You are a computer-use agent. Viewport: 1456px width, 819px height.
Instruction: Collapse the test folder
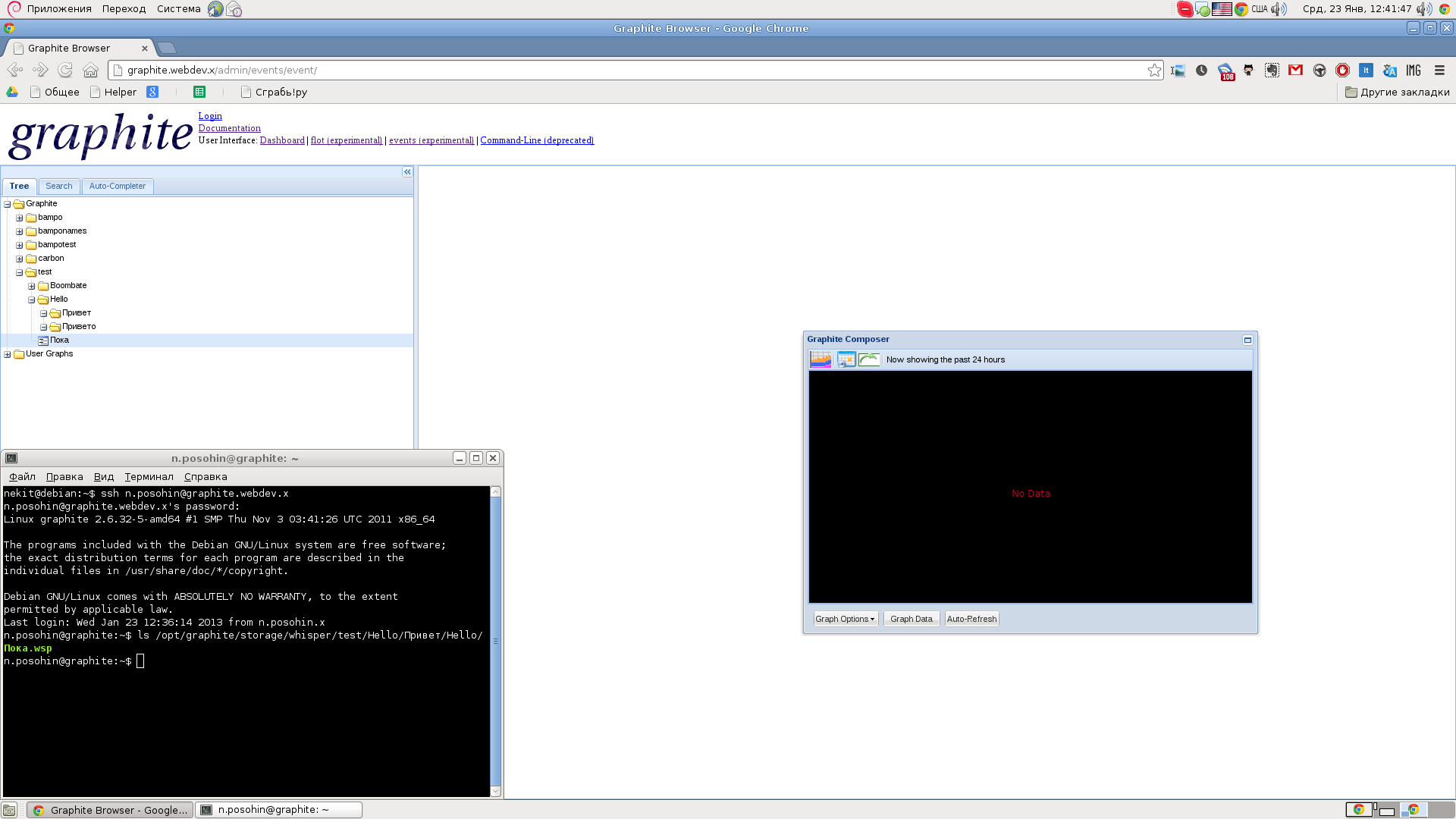[x=20, y=272]
